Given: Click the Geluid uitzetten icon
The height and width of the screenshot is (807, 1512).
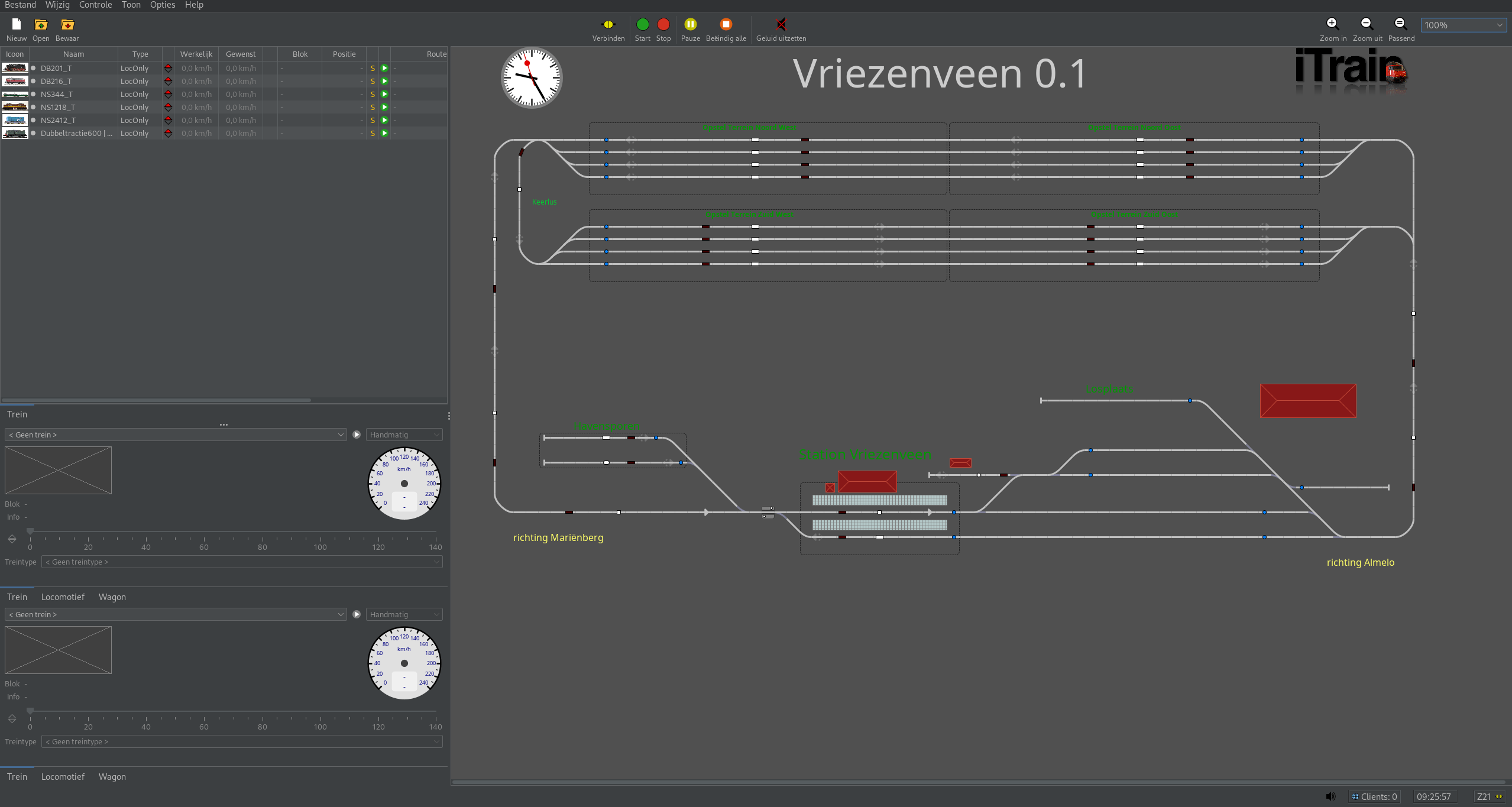Looking at the screenshot, I should tap(781, 25).
